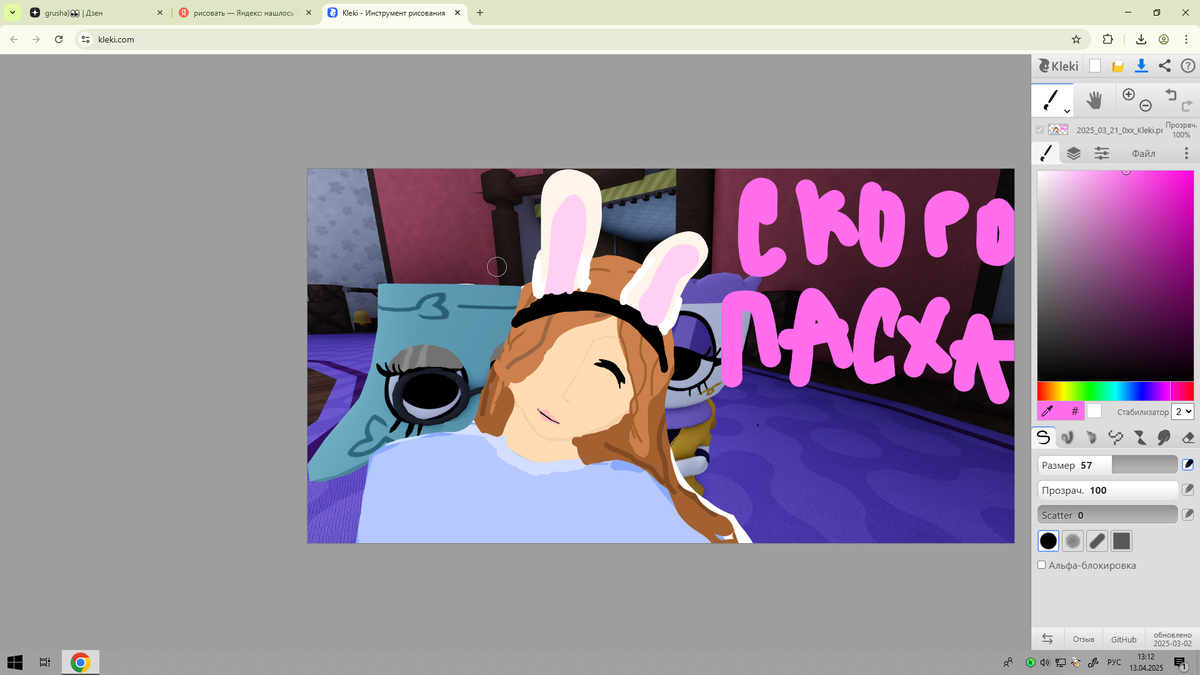Choose the square brush tip

click(1121, 541)
